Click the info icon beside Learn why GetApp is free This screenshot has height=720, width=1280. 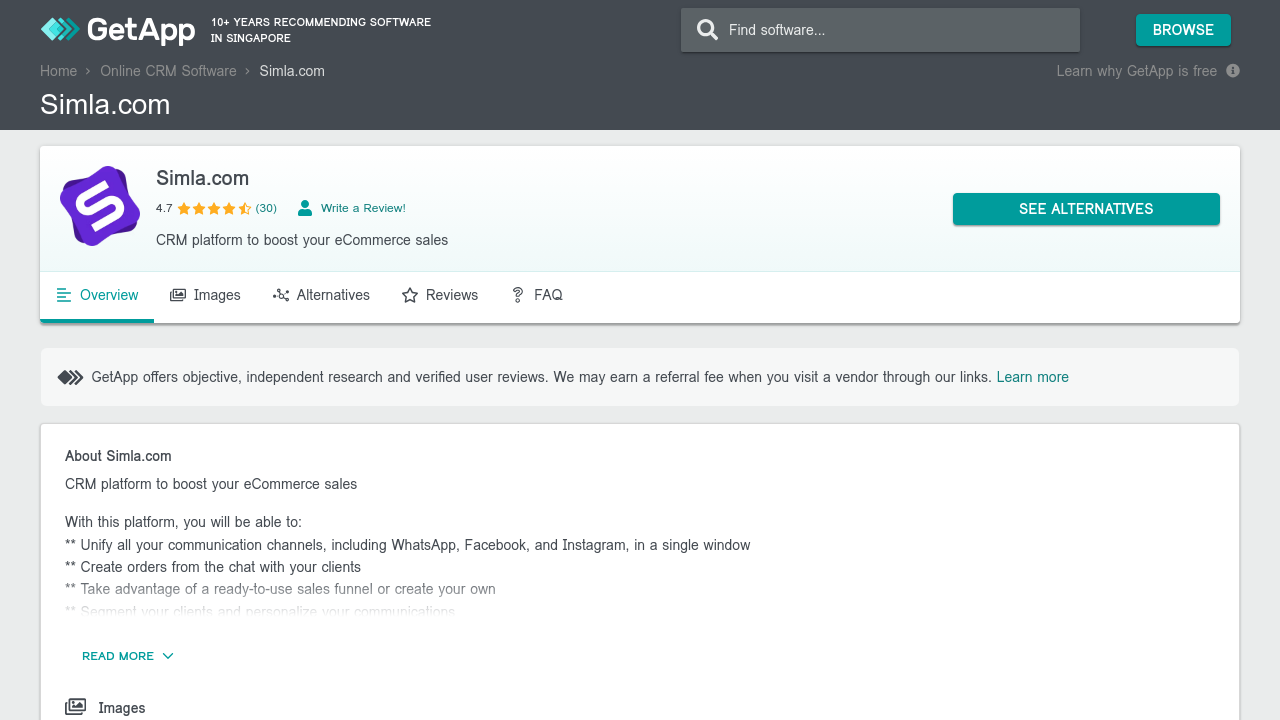tap(1233, 71)
